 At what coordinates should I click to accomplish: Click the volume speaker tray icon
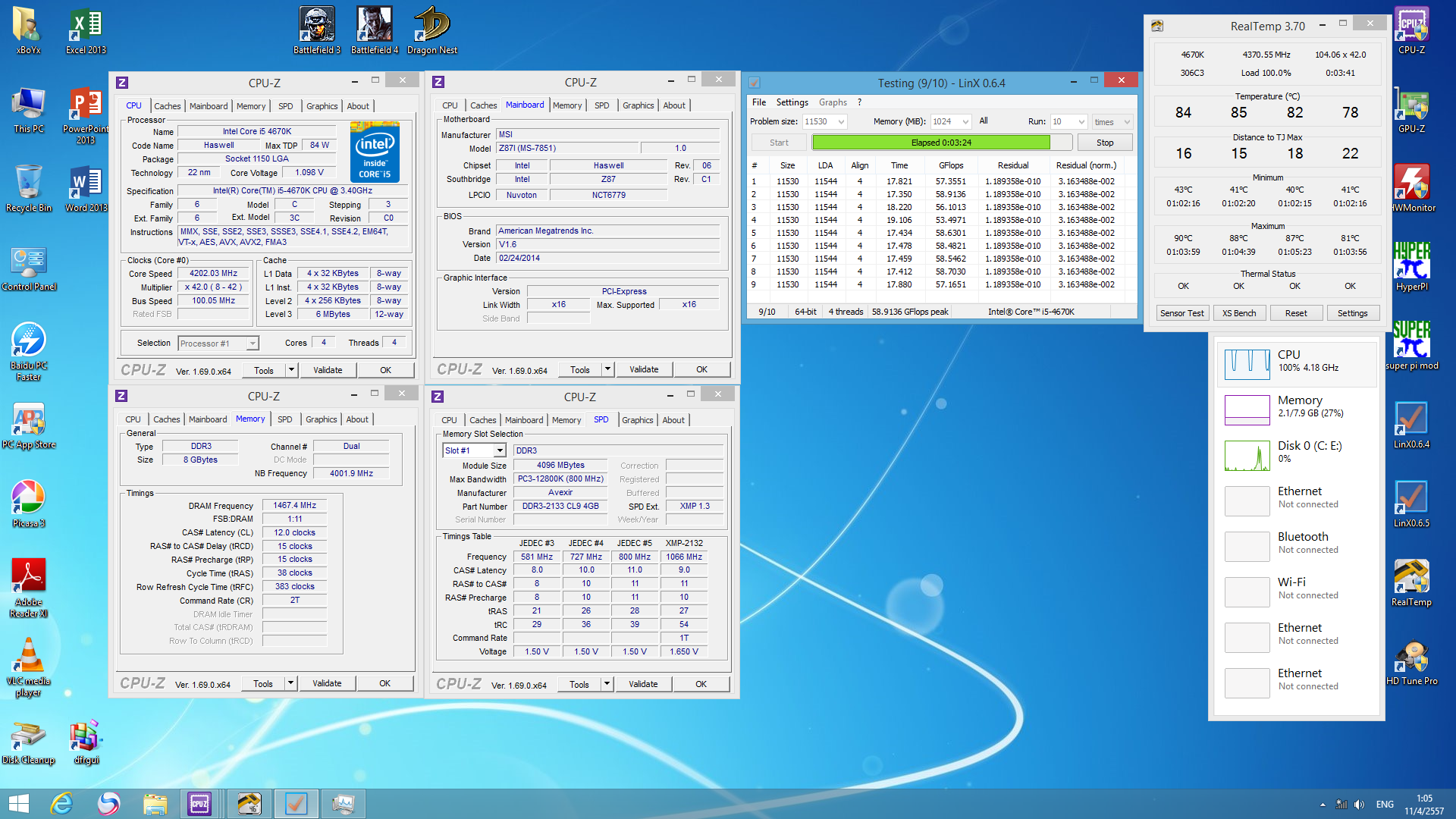click(1358, 805)
